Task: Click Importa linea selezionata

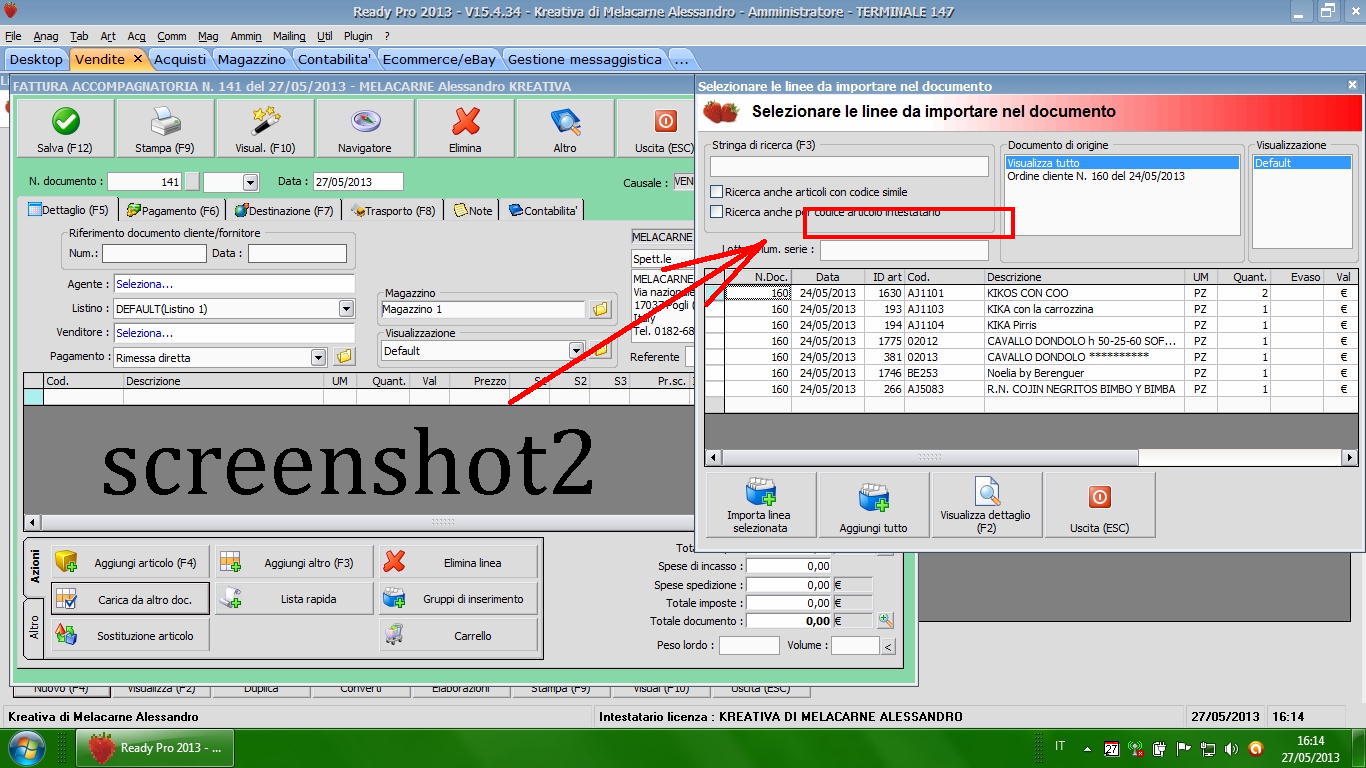Action: coord(760,505)
